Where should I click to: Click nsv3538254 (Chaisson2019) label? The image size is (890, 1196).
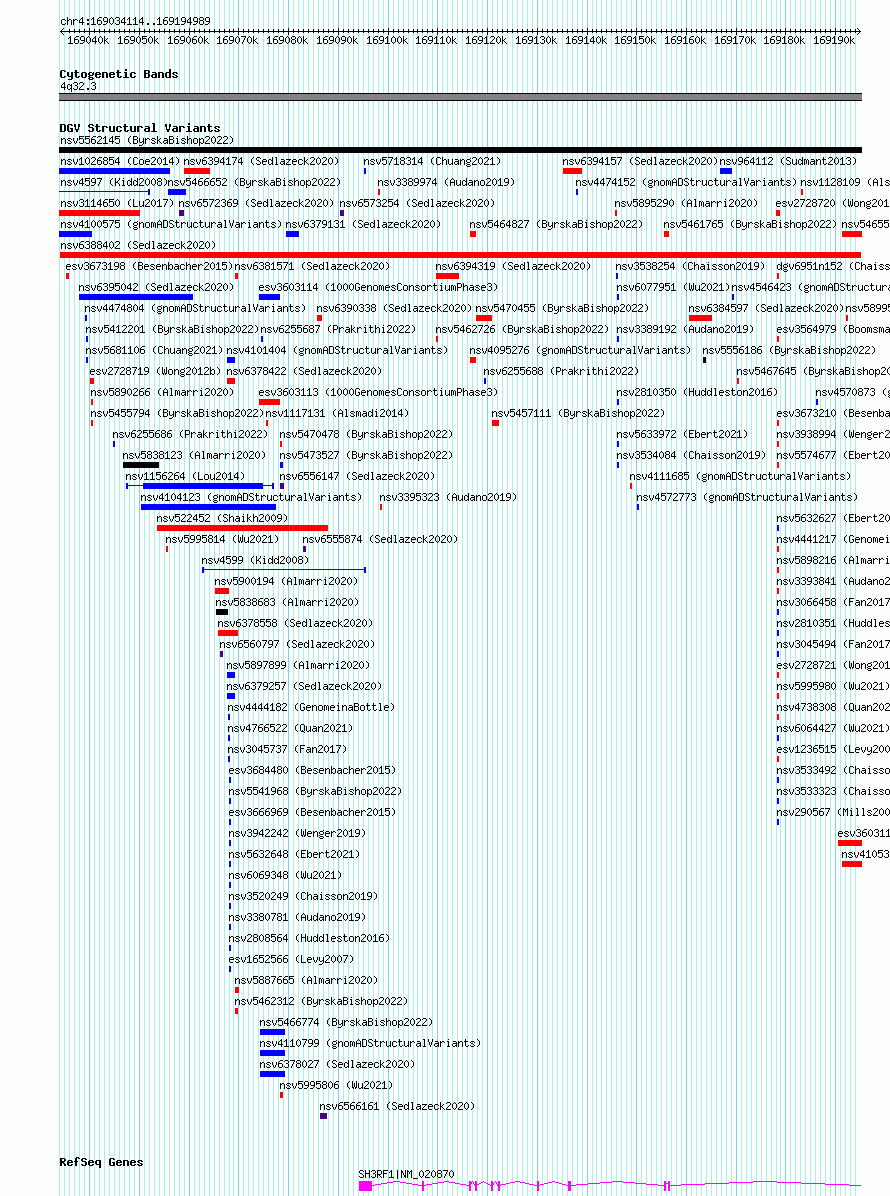tap(690, 266)
